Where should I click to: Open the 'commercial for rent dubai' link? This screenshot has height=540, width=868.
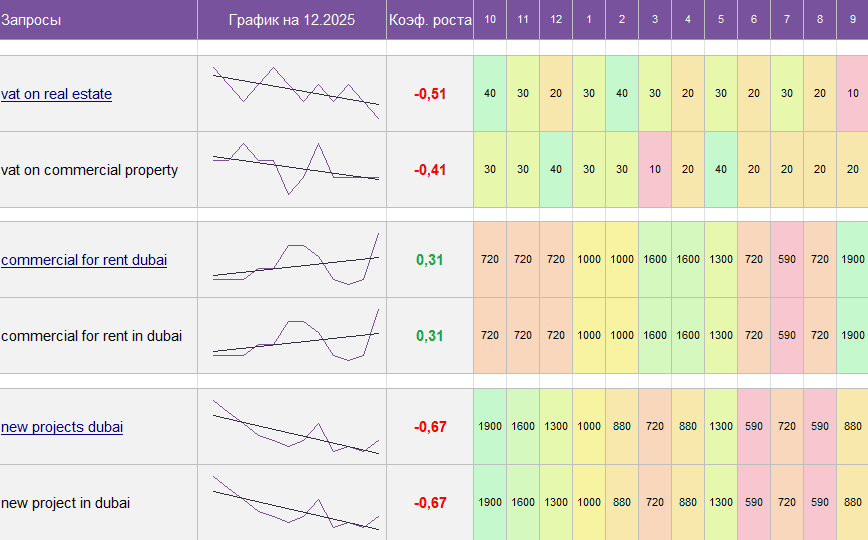(x=84, y=260)
